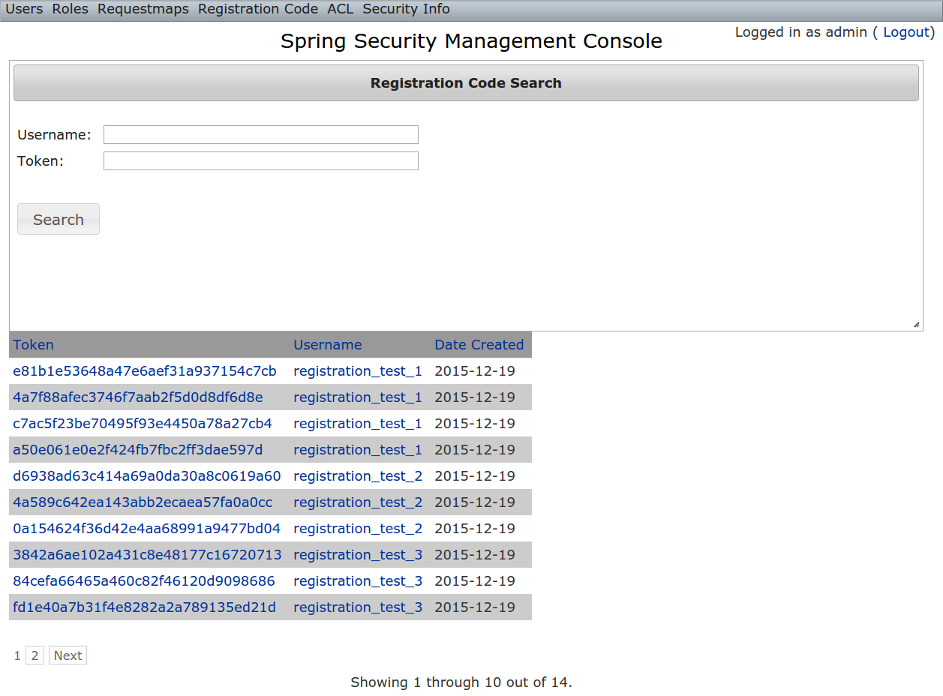Sort results by the Token column
Screen dimensions: 943x696
[x=33, y=344]
